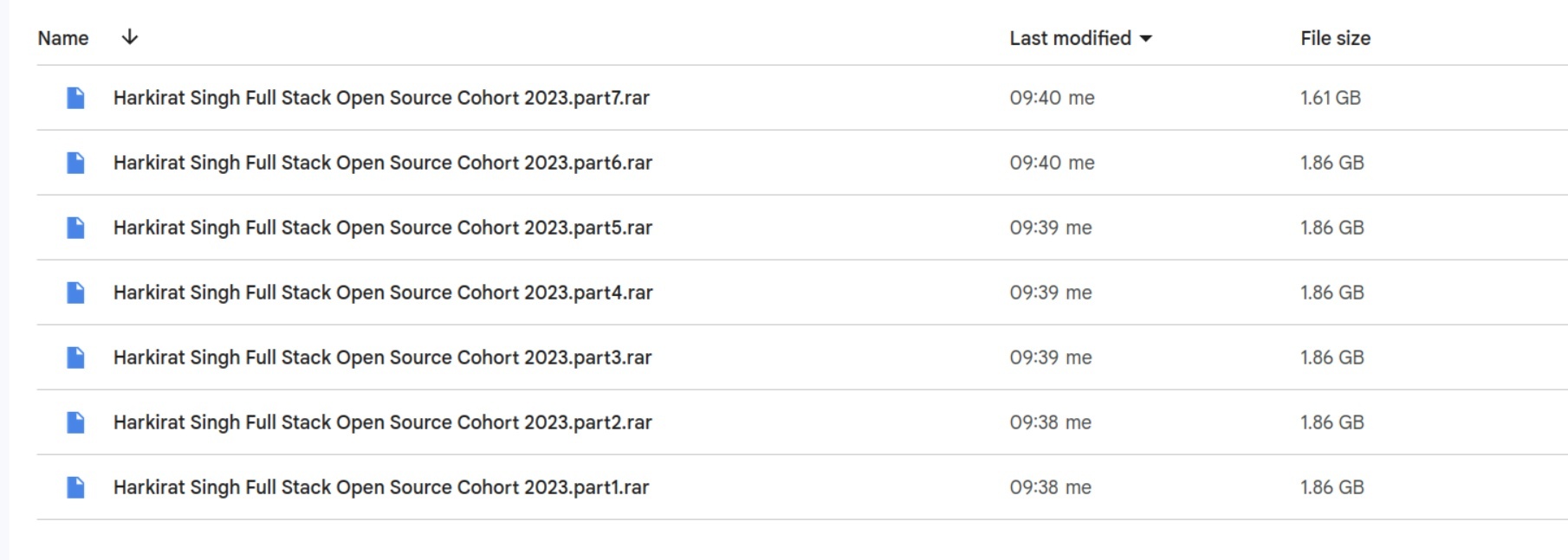Select Harkirat Singh Cohort 2023.part7.rar file name

click(381, 98)
